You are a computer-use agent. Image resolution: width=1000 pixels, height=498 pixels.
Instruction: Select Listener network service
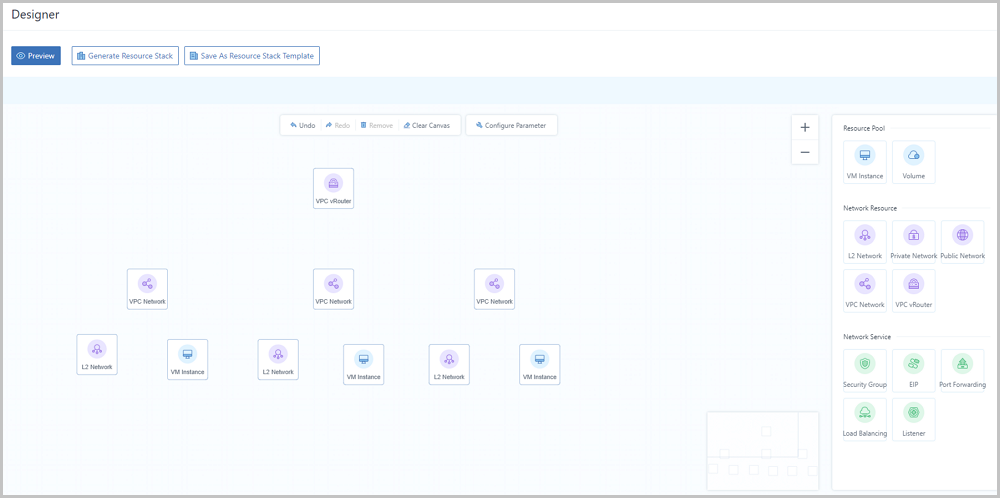[913, 420]
